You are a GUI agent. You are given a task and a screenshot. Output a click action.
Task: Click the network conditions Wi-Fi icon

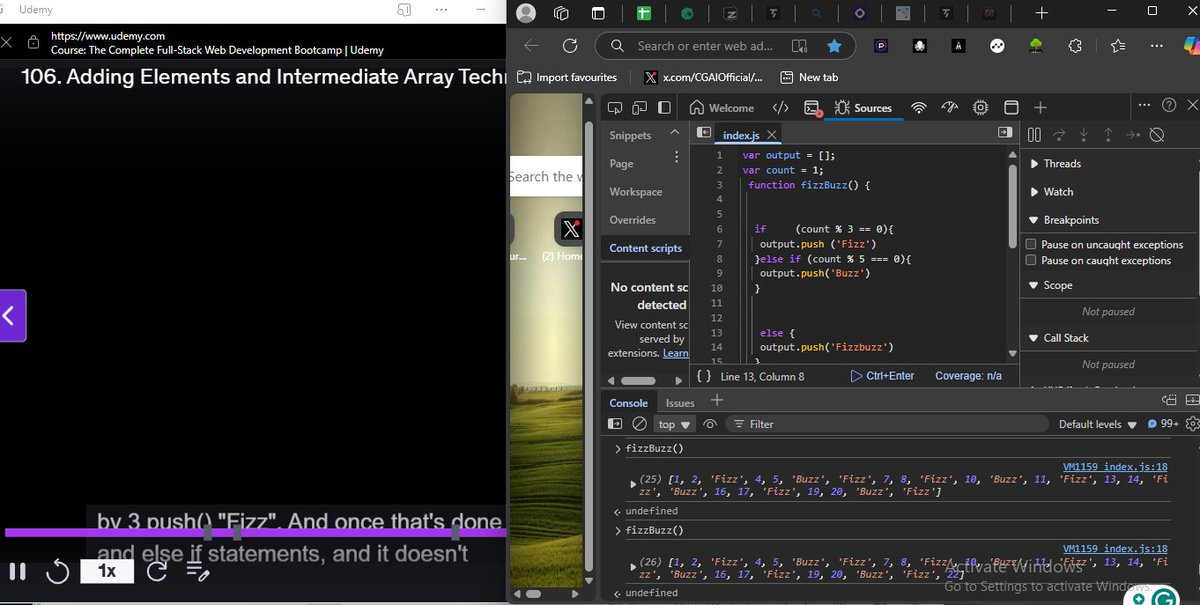coord(918,107)
